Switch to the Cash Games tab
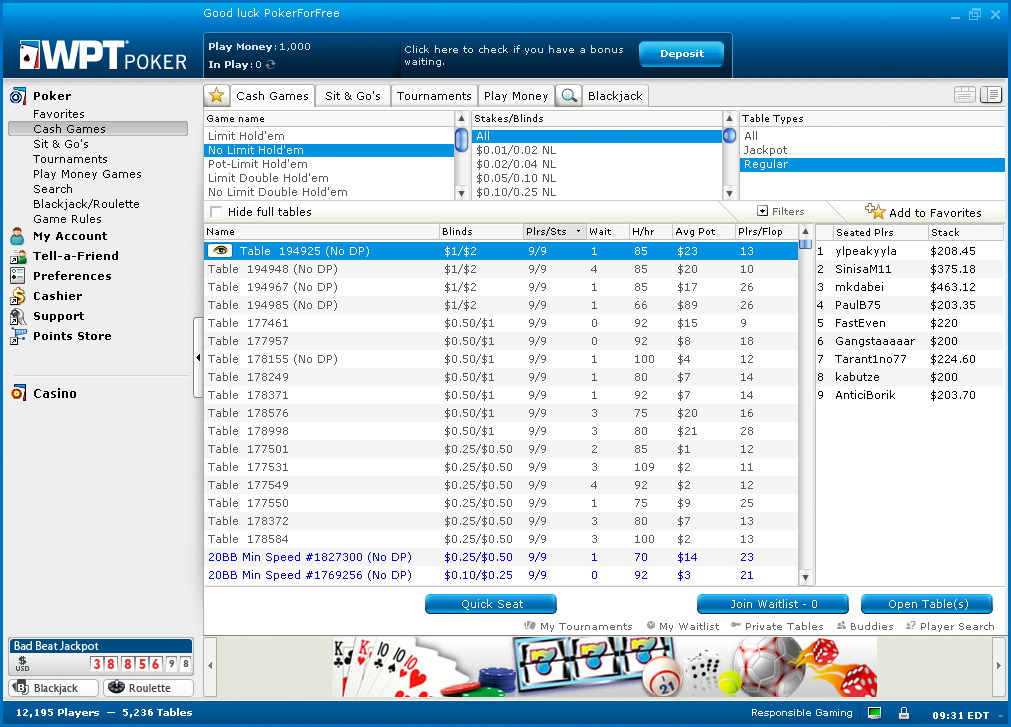The image size is (1011, 727). tap(272, 96)
